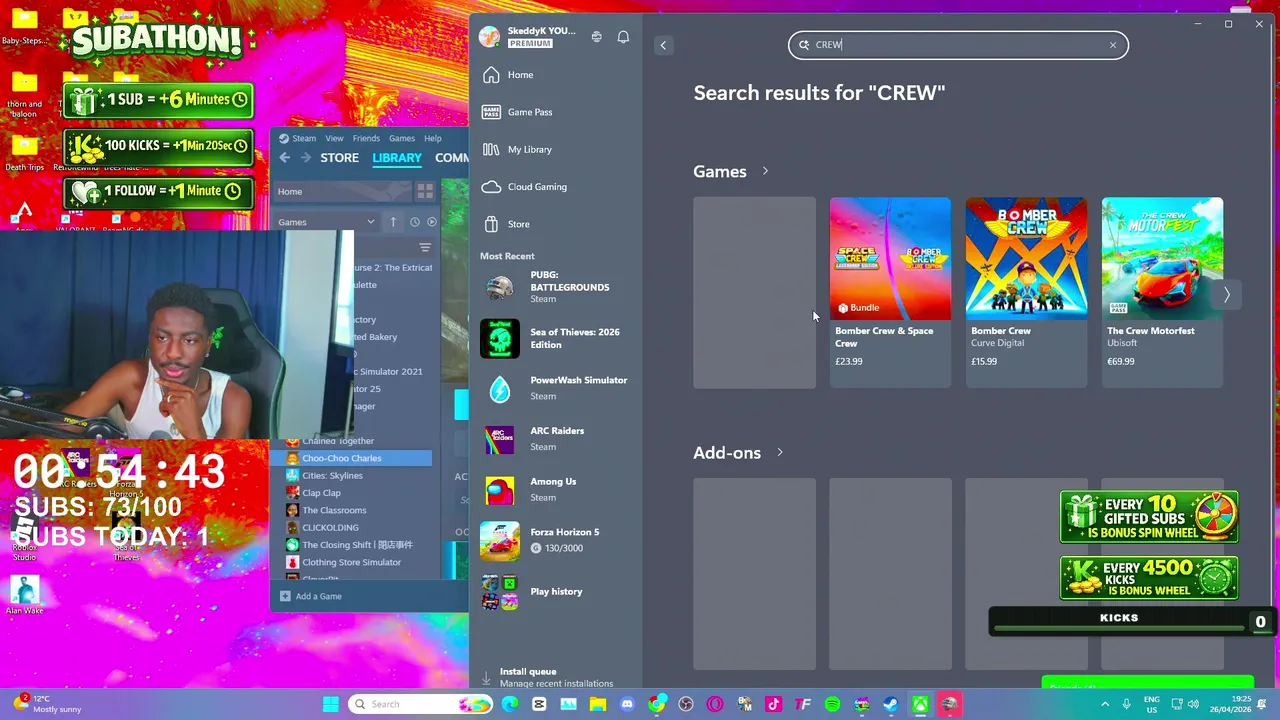Open SkeddyK profile avatar in Xbox app

point(489,37)
